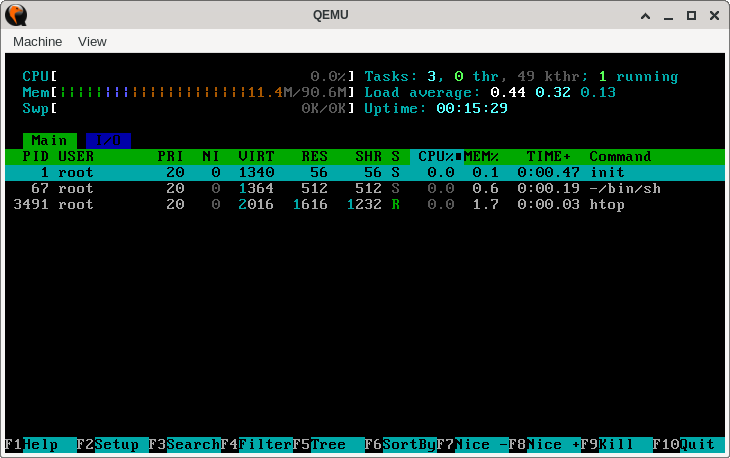Click the Load average values

click(553, 92)
